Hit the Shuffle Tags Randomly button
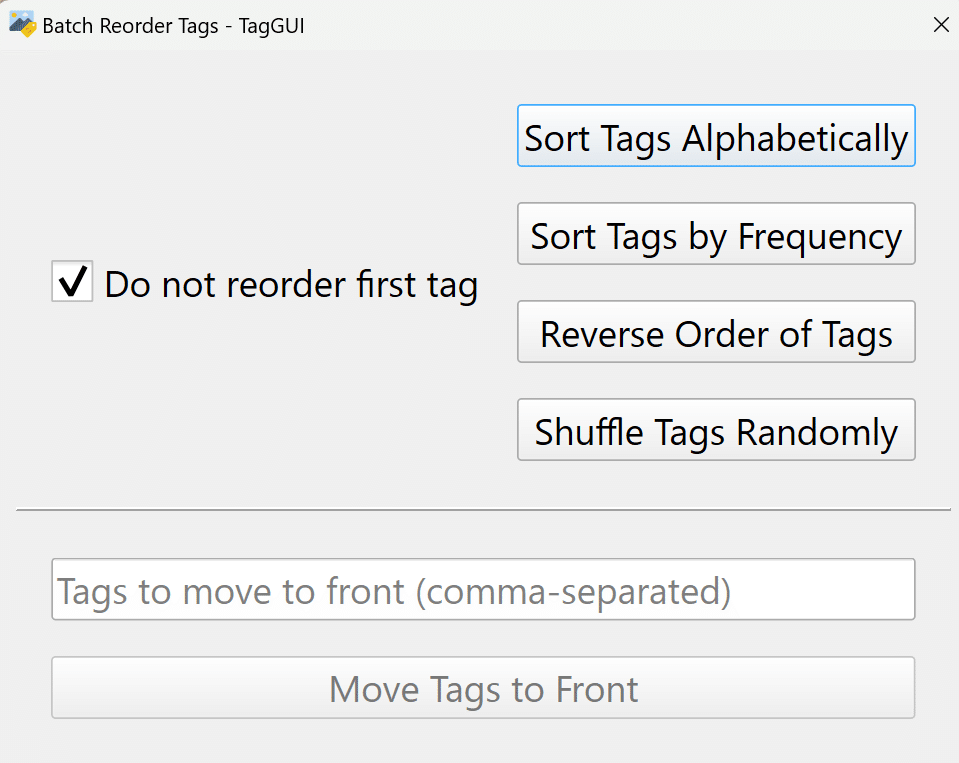959x763 pixels. [x=716, y=430]
